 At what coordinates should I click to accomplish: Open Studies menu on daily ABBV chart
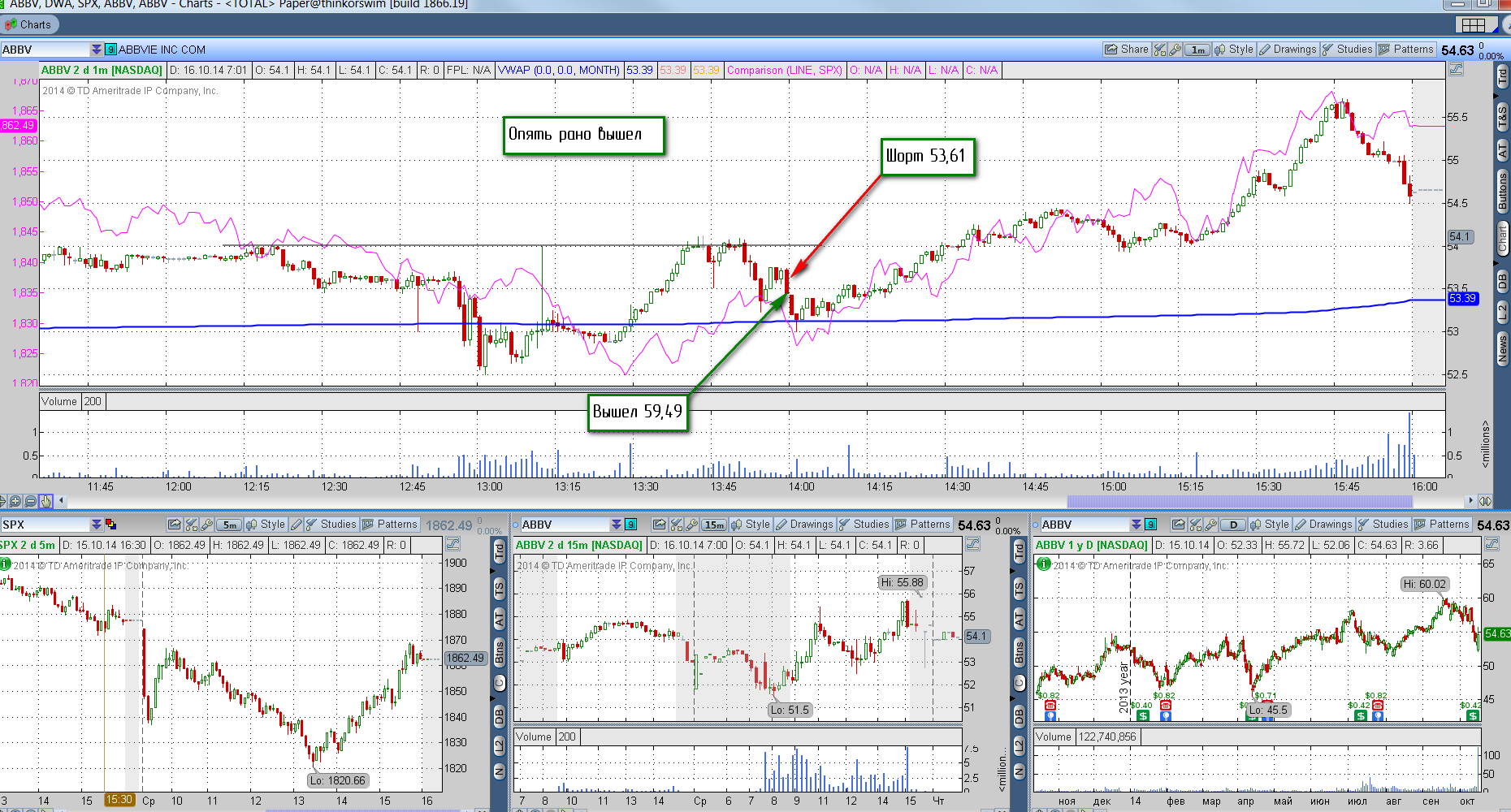[1383, 525]
